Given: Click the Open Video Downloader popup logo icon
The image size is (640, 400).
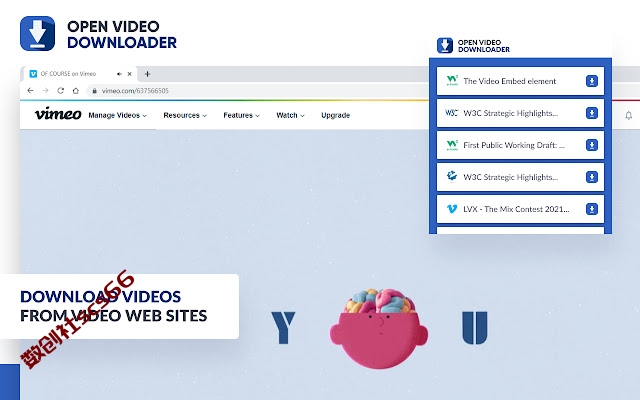Looking at the screenshot, I should click(x=445, y=45).
